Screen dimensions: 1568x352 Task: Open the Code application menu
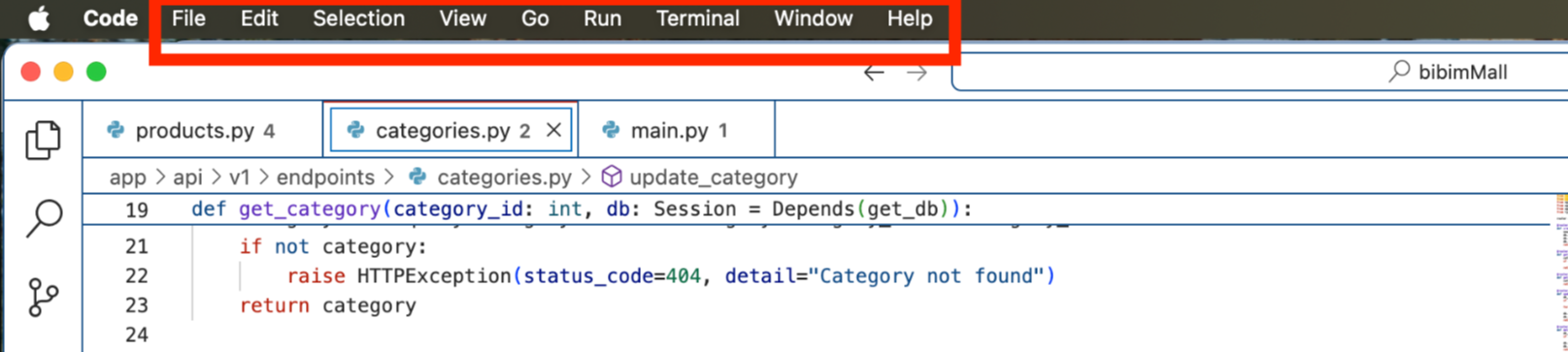point(111,18)
